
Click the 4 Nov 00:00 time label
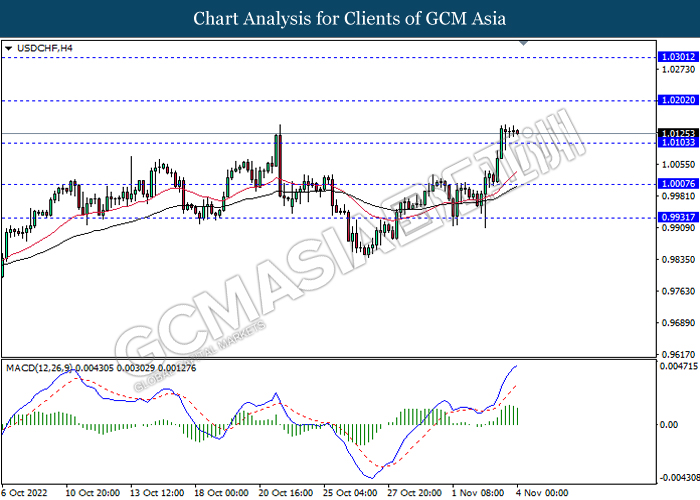tap(542, 493)
